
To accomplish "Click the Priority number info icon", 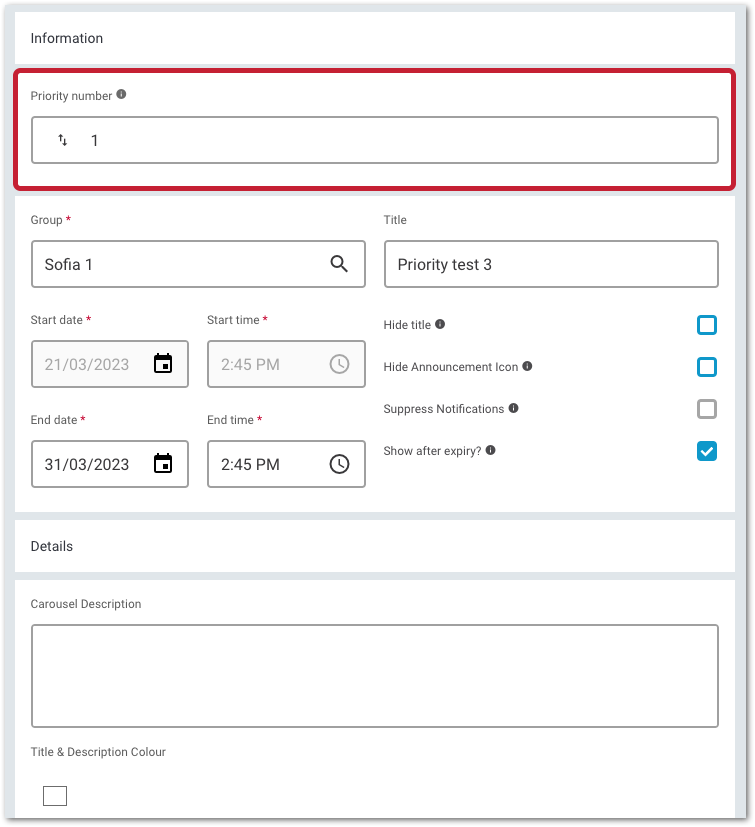I will tap(121, 94).
